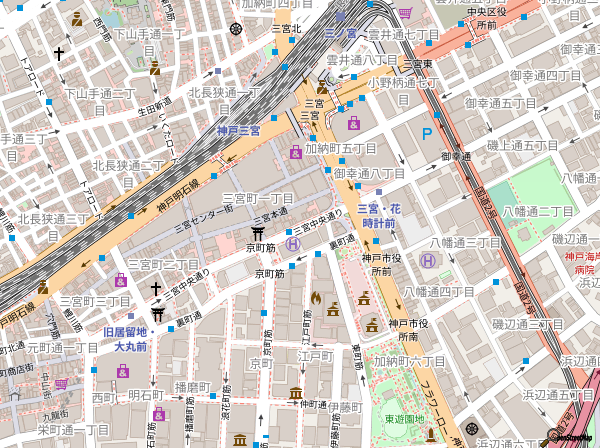Click the ship's wheel icon near 三宮北
Image resolution: width=600 pixels, height=448 pixels.
[x=236, y=28]
